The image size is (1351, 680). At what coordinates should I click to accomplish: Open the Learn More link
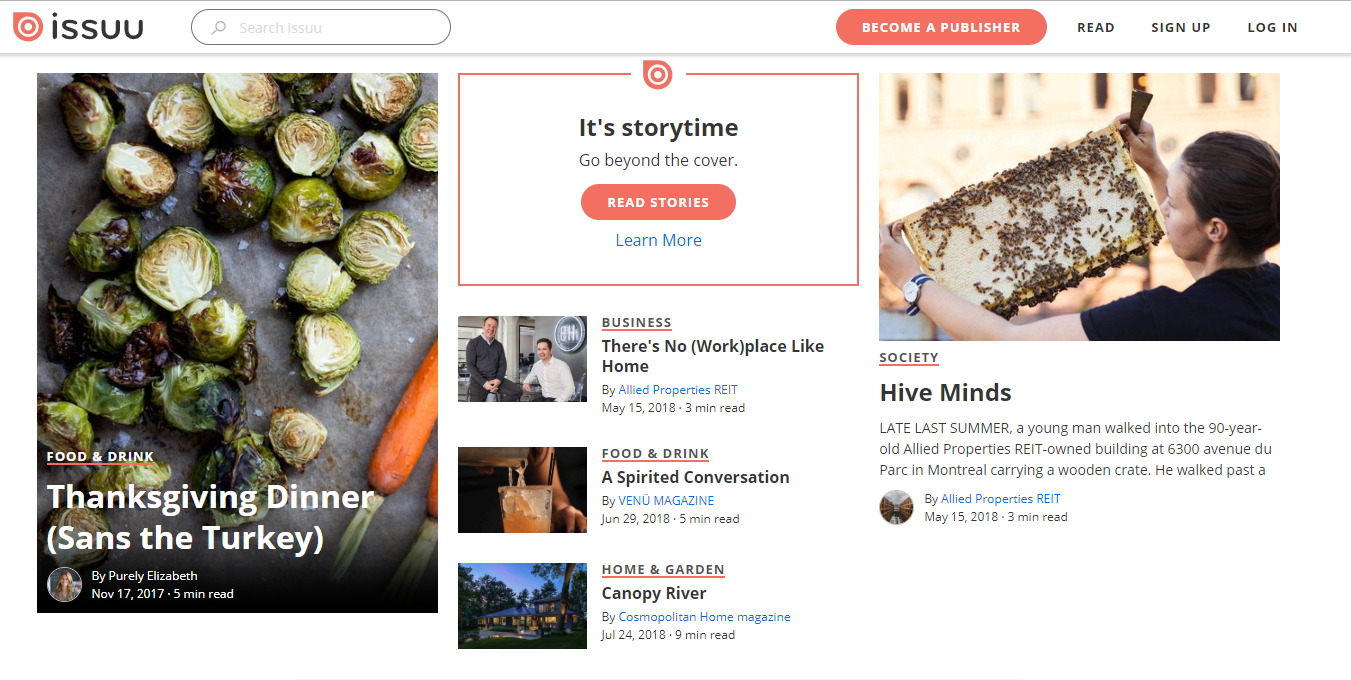pos(658,240)
